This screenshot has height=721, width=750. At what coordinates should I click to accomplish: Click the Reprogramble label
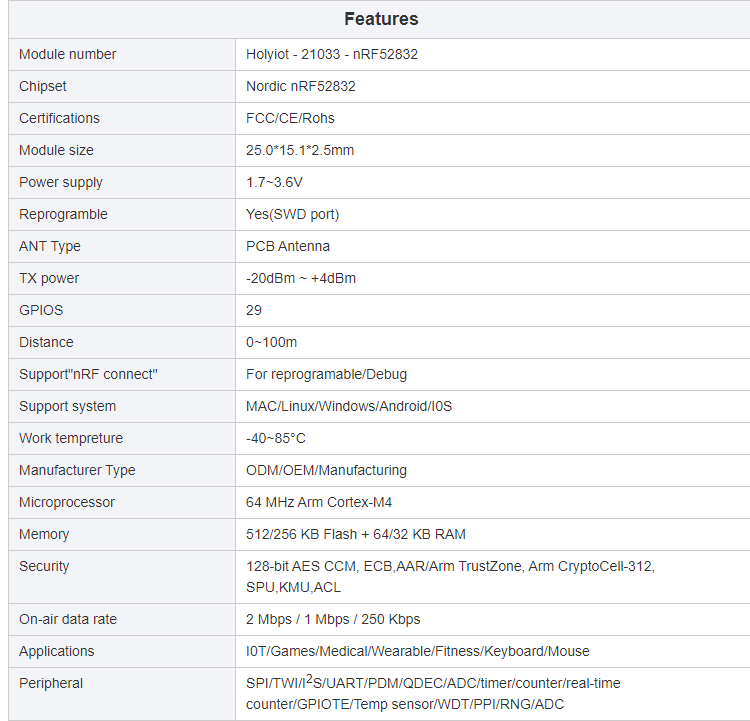coord(63,214)
